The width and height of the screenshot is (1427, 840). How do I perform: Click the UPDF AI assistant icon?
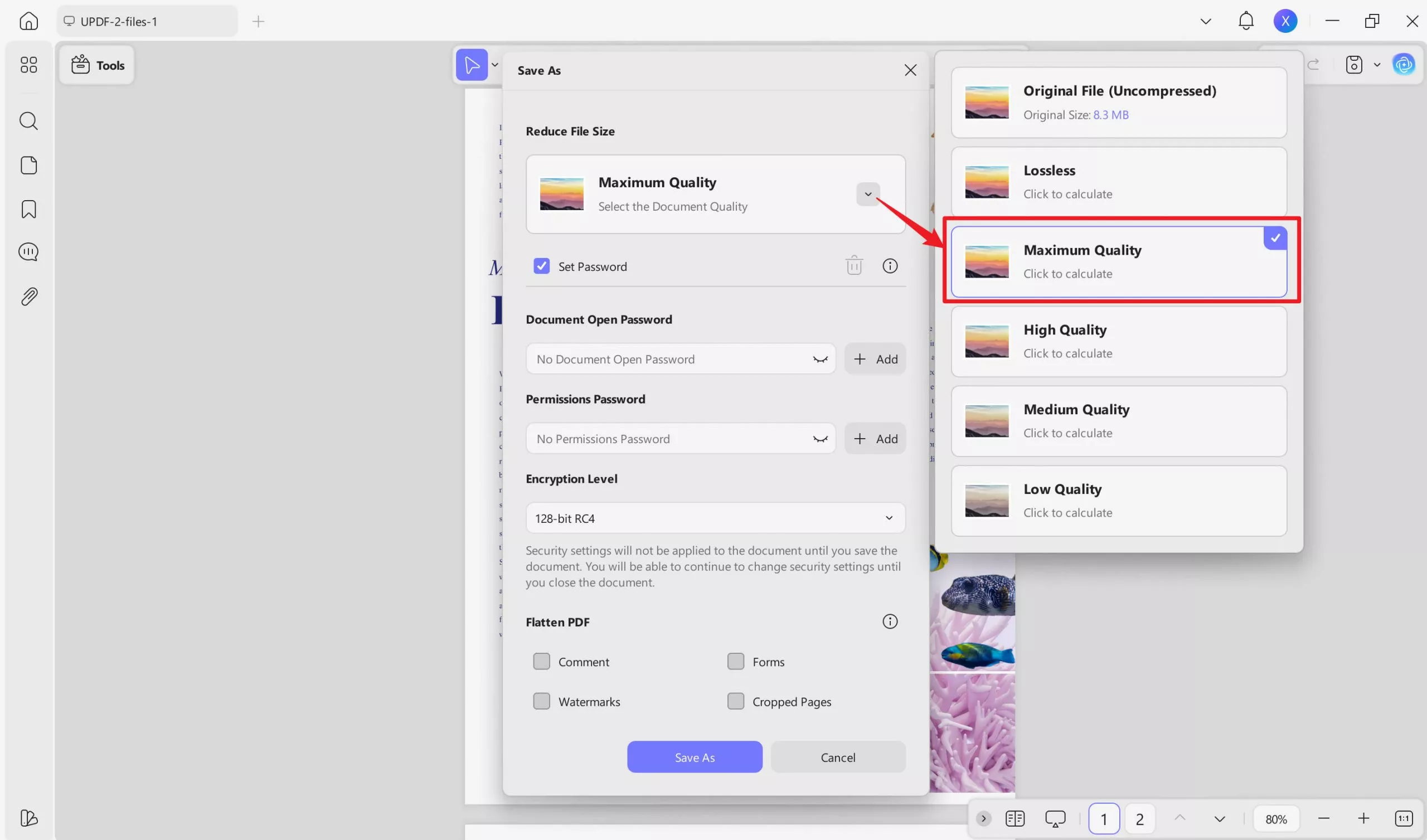pyautogui.click(x=1403, y=65)
